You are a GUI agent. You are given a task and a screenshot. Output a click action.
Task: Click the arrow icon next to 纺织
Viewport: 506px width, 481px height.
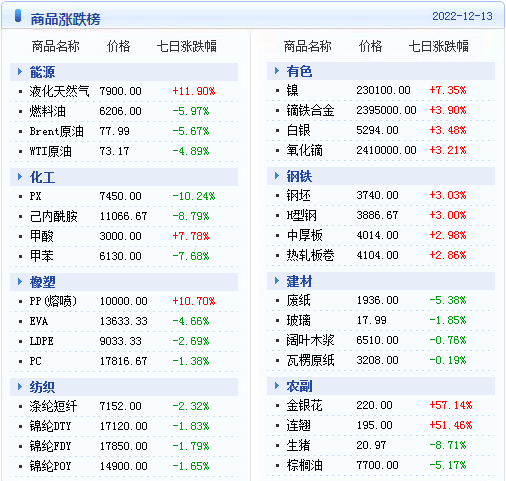point(20,386)
